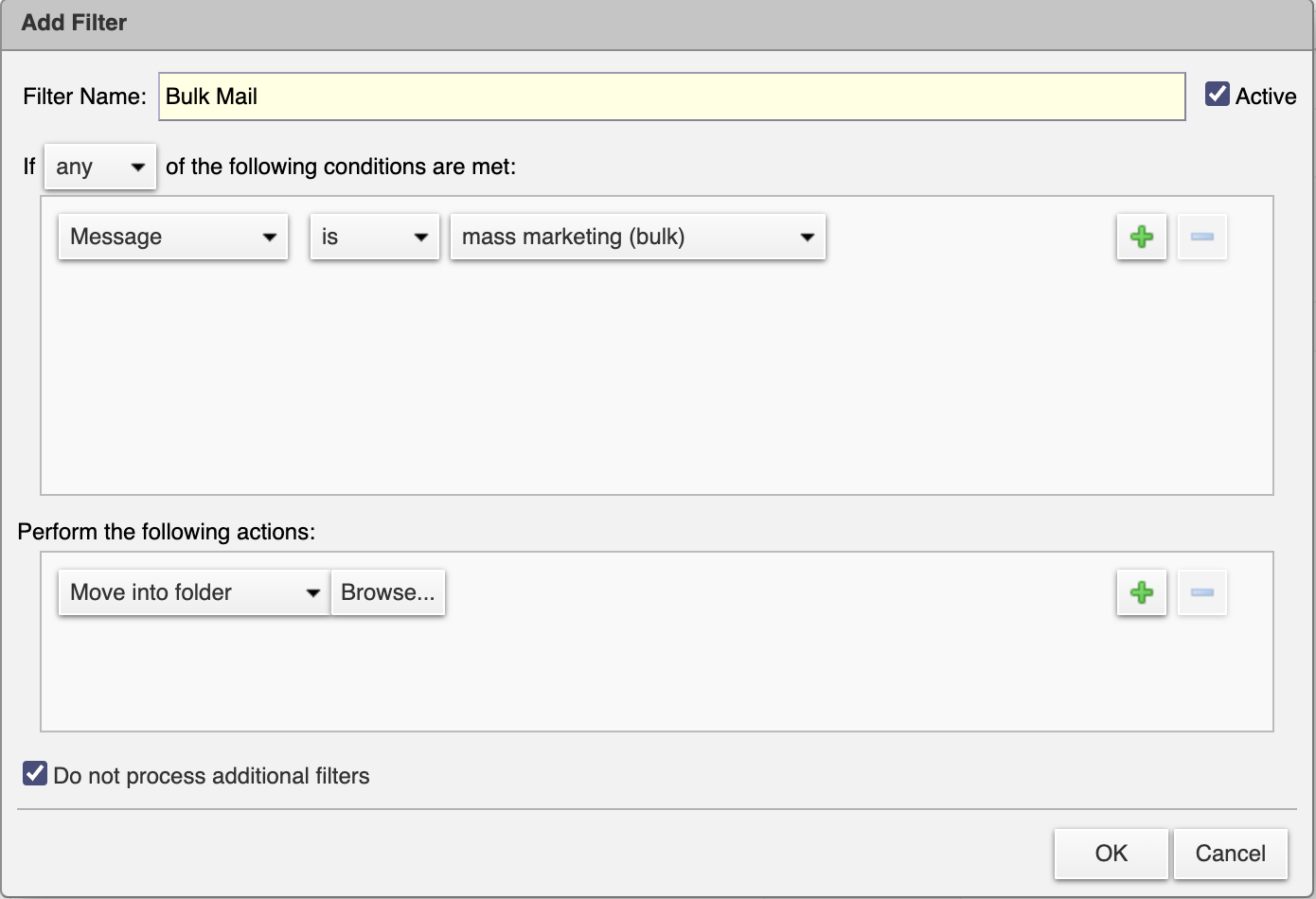Screen dimensions: 1316x899
Task: Click Browse to pick a destination folder
Action: (x=388, y=592)
